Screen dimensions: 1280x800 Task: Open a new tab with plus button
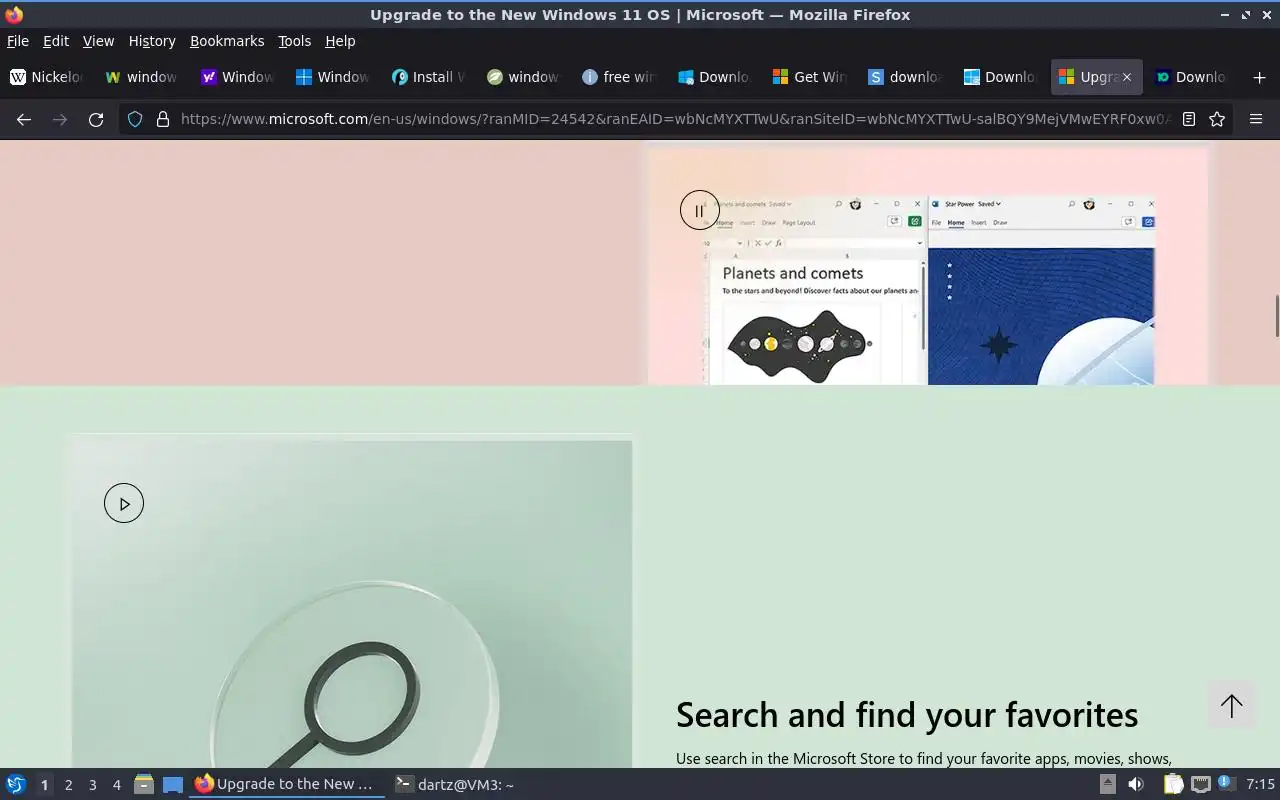point(1259,77)
